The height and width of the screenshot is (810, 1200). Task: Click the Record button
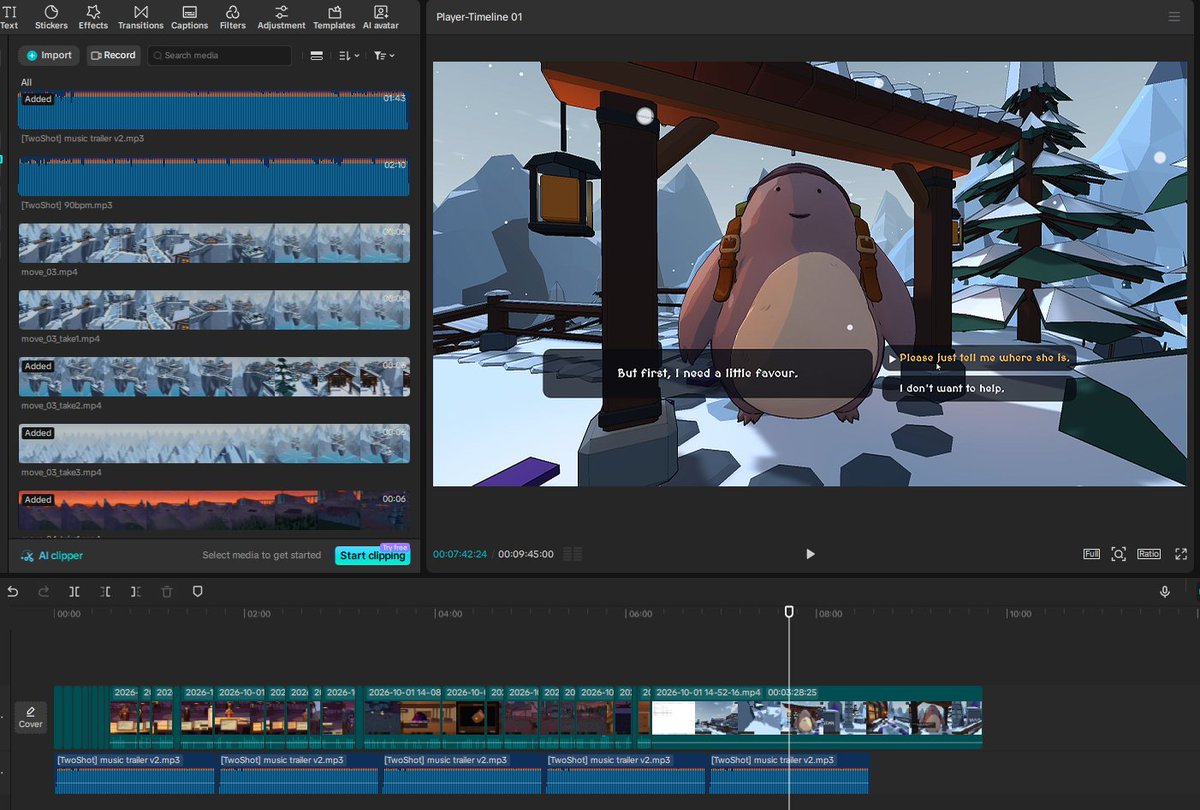pos(113,55)
